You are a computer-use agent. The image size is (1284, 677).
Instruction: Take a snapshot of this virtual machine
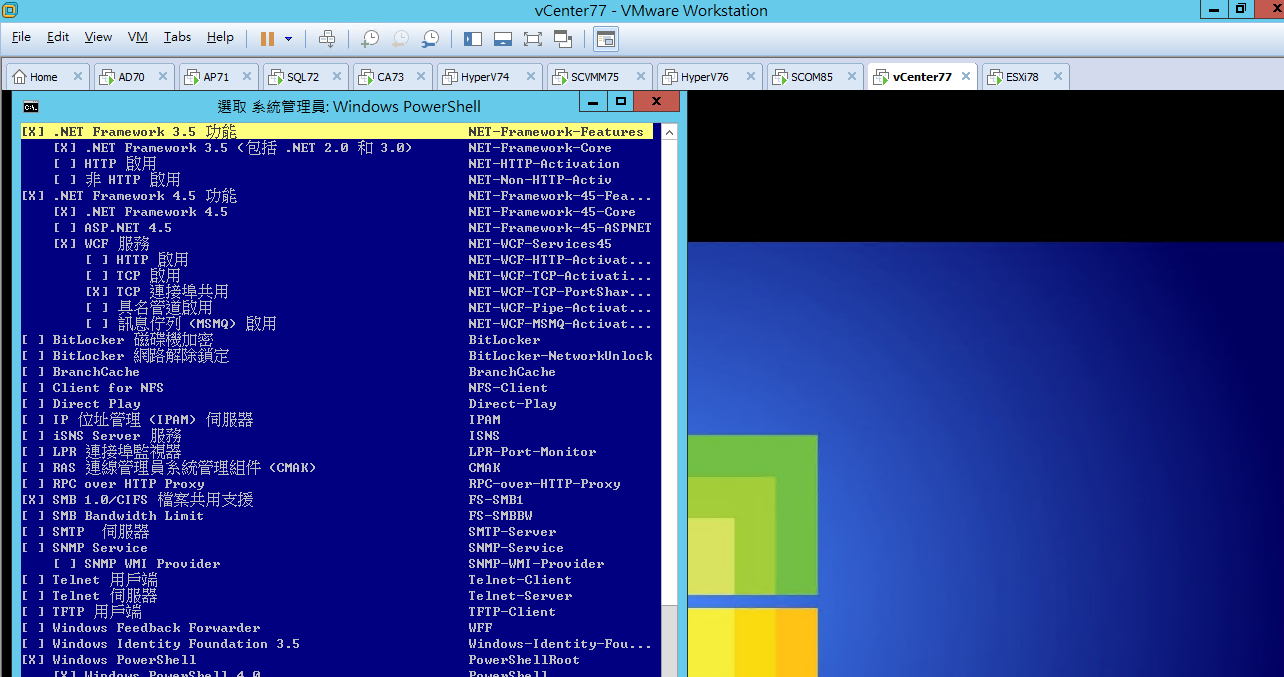pyautogui.click(x=370, y=39)
